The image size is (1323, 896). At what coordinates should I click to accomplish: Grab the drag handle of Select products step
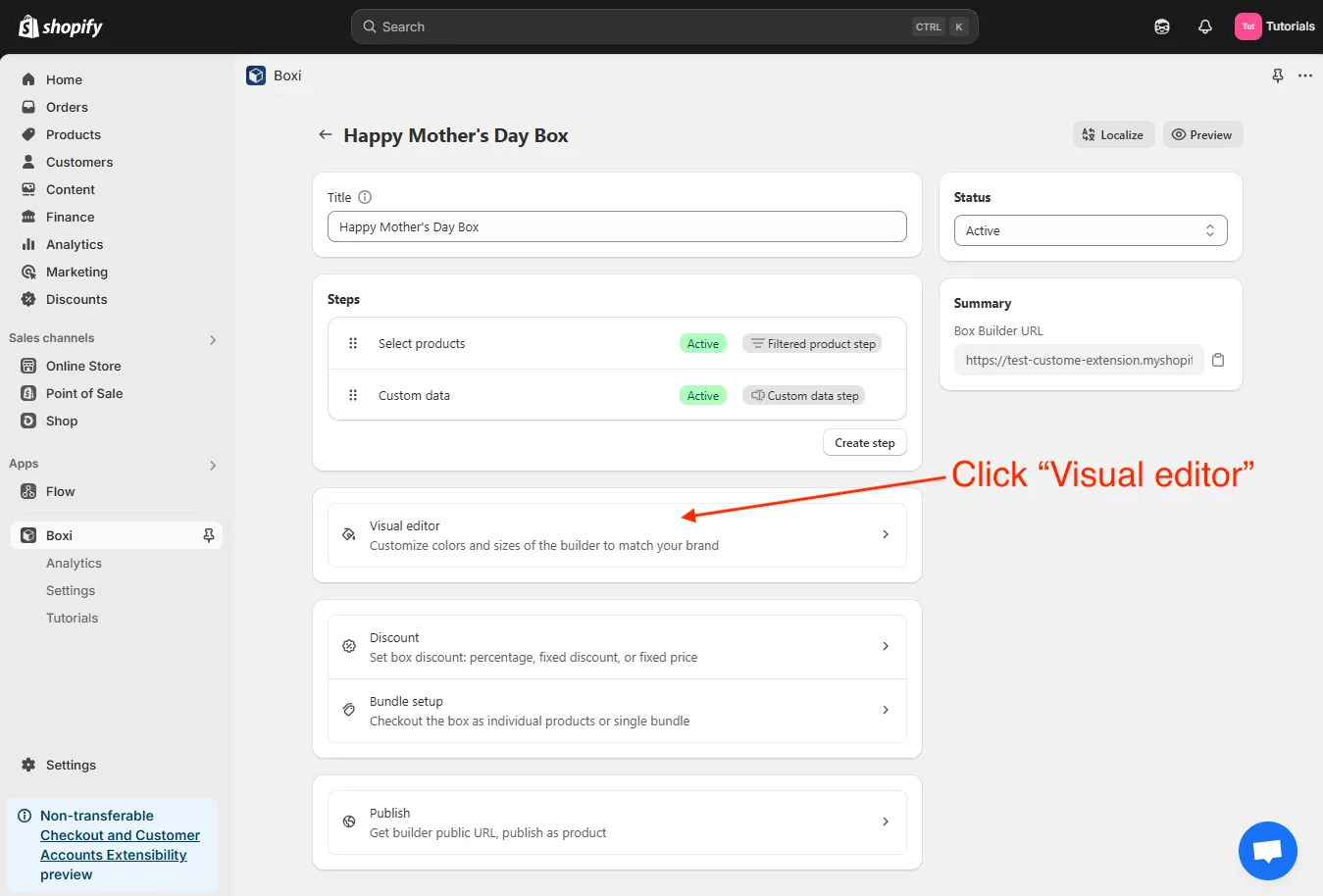coord(353,343)
